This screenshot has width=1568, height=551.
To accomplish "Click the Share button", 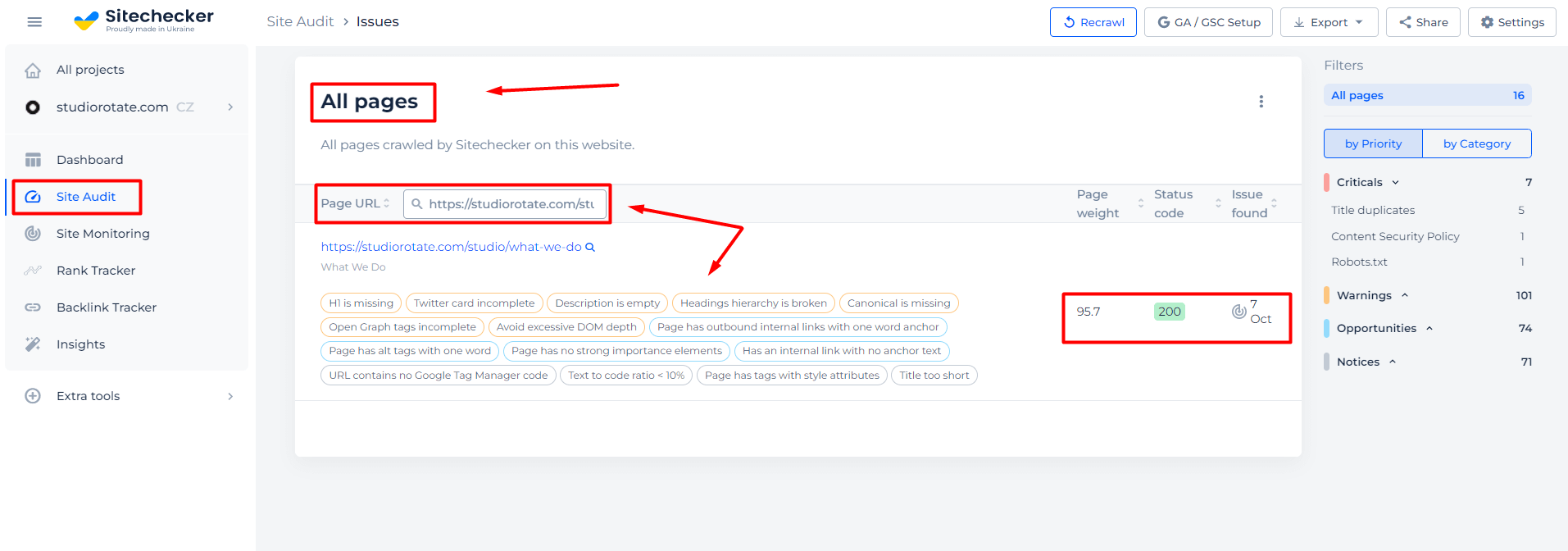I will pos(1423,22).
